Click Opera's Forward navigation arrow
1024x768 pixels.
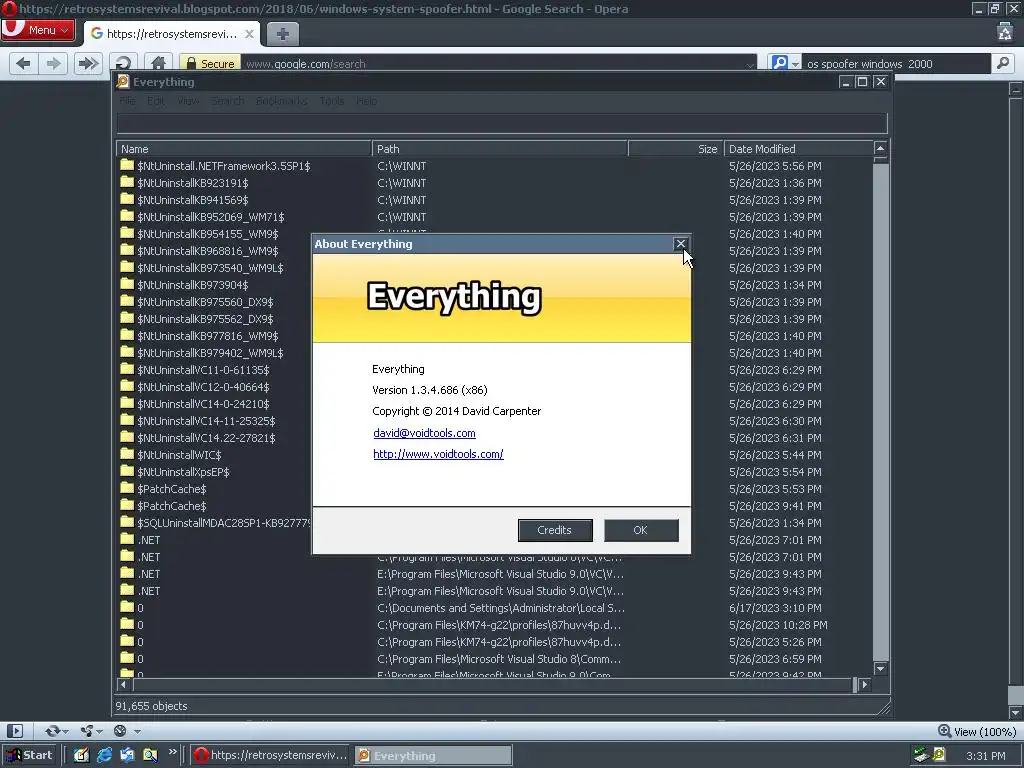(53, 63)
